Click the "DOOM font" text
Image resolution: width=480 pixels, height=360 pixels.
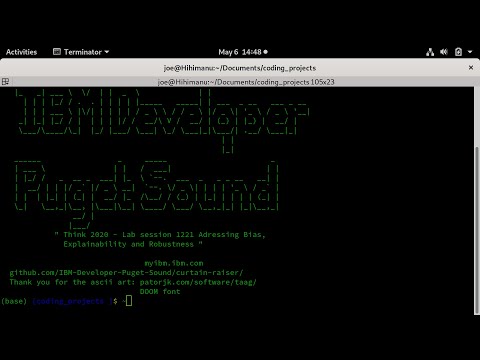pos(160,292)
